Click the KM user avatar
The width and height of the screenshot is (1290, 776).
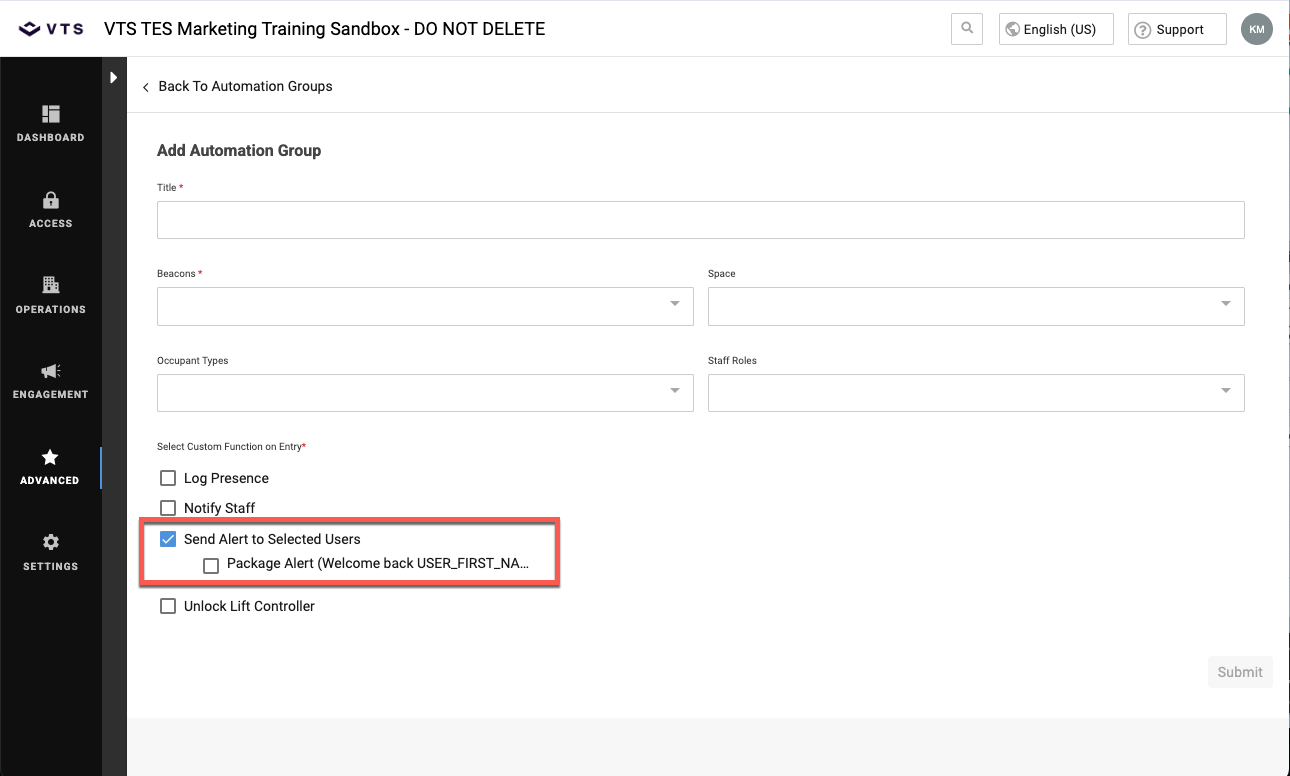click(x=1256, y=29)
